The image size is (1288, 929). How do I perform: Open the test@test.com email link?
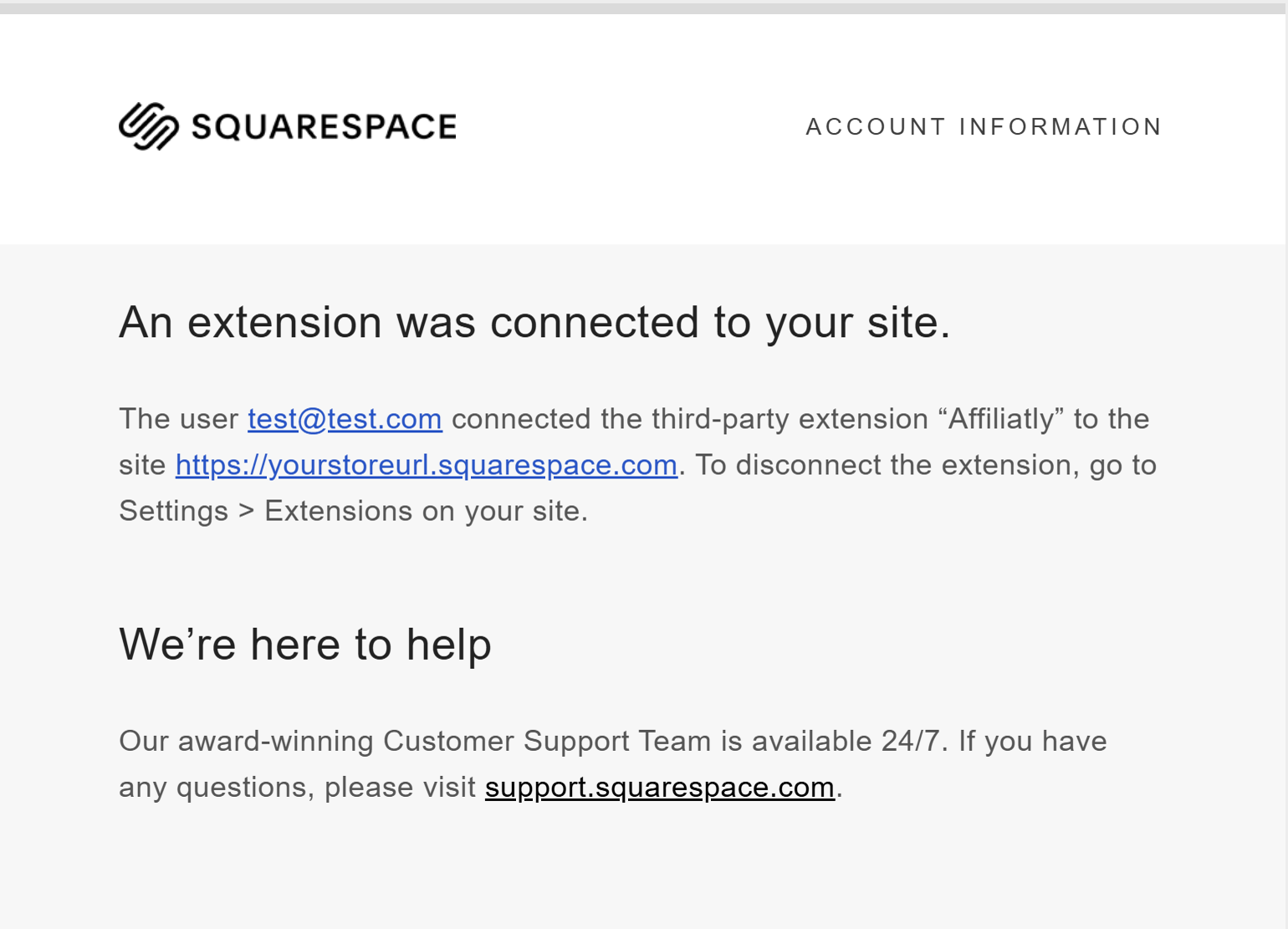(345, 419)
